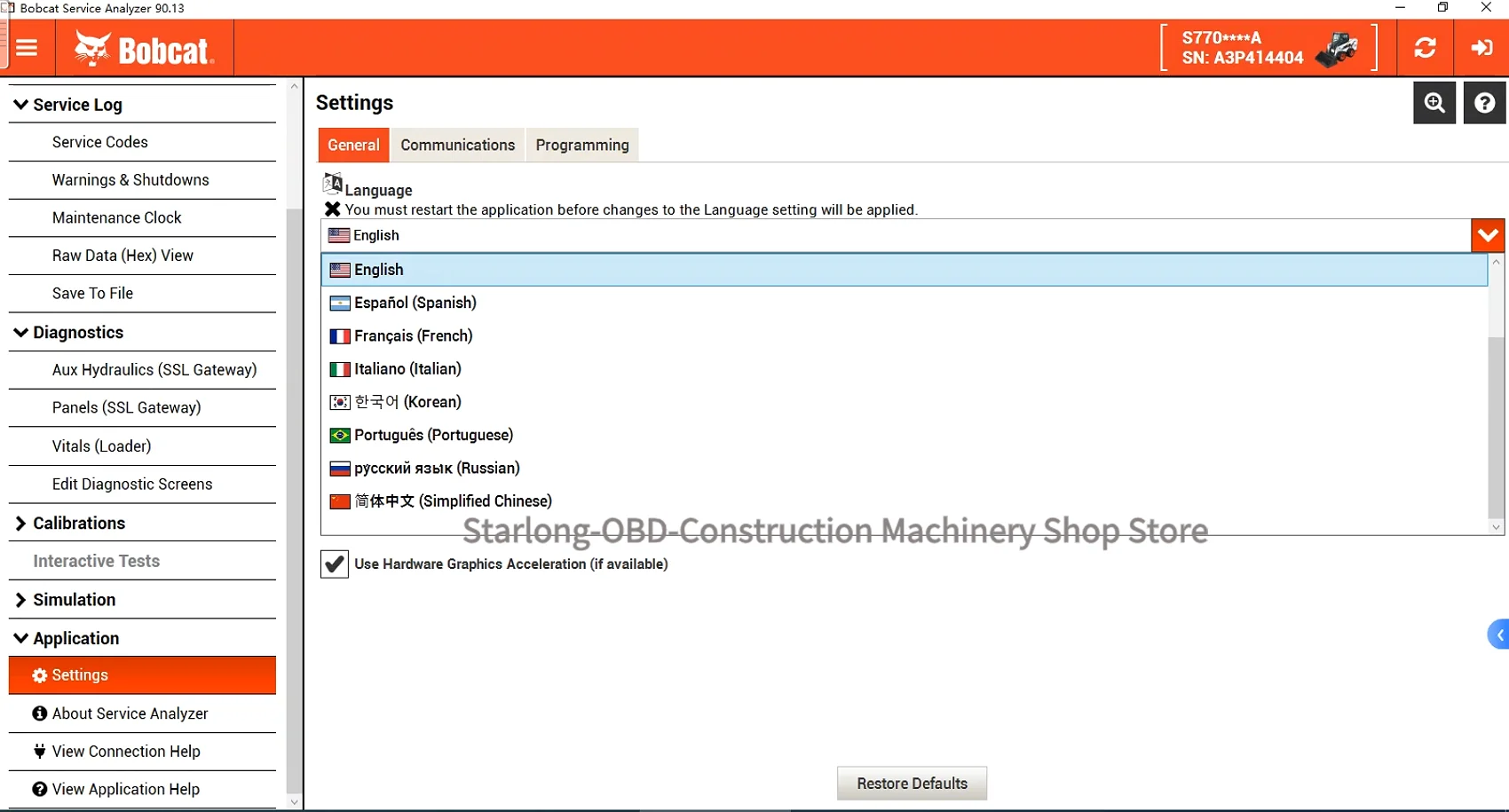Image resolution: width=1509 pixels, height=812 pixels.
Task: Click the Korean flag icon
Action: pyautogui.click(x=340, y=402)
